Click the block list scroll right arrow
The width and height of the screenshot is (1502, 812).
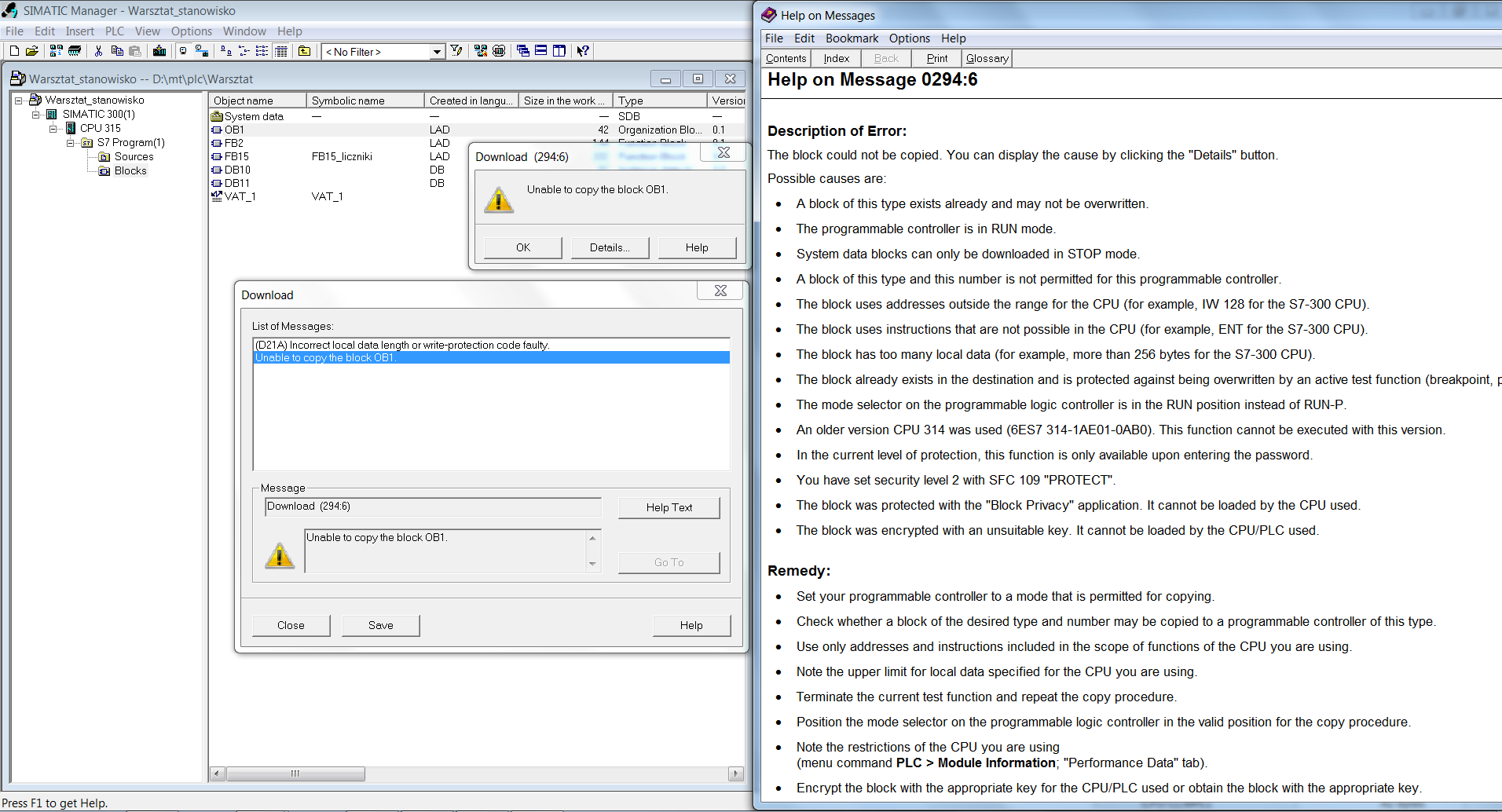point(735,774)
